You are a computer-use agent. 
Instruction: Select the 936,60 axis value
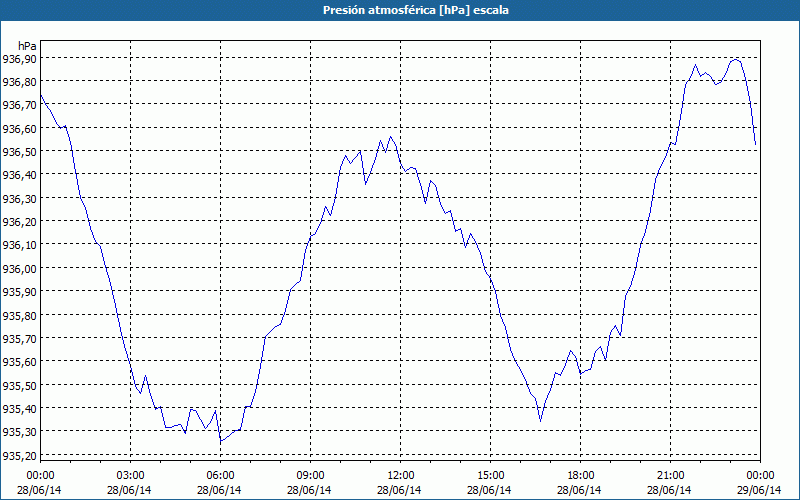(20, 129)
